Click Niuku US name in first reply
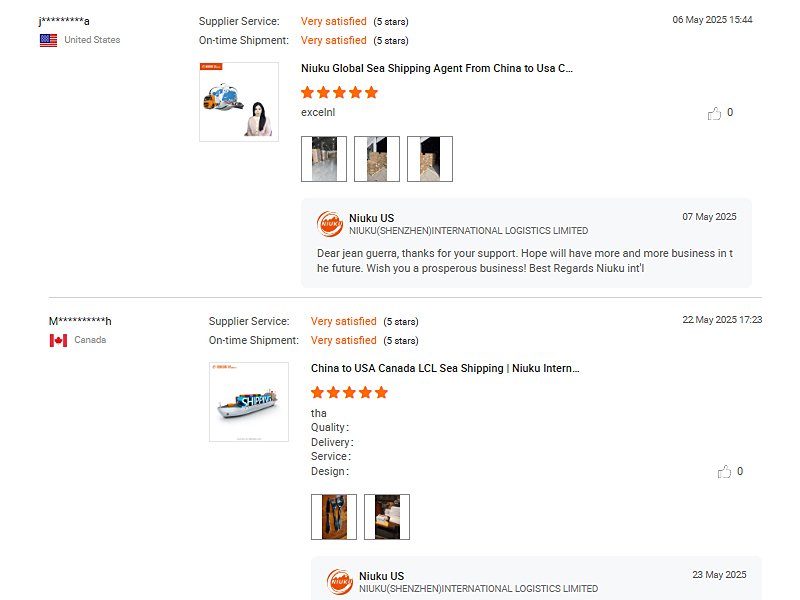Screen dimensions: 800x600 click(371, 218)
